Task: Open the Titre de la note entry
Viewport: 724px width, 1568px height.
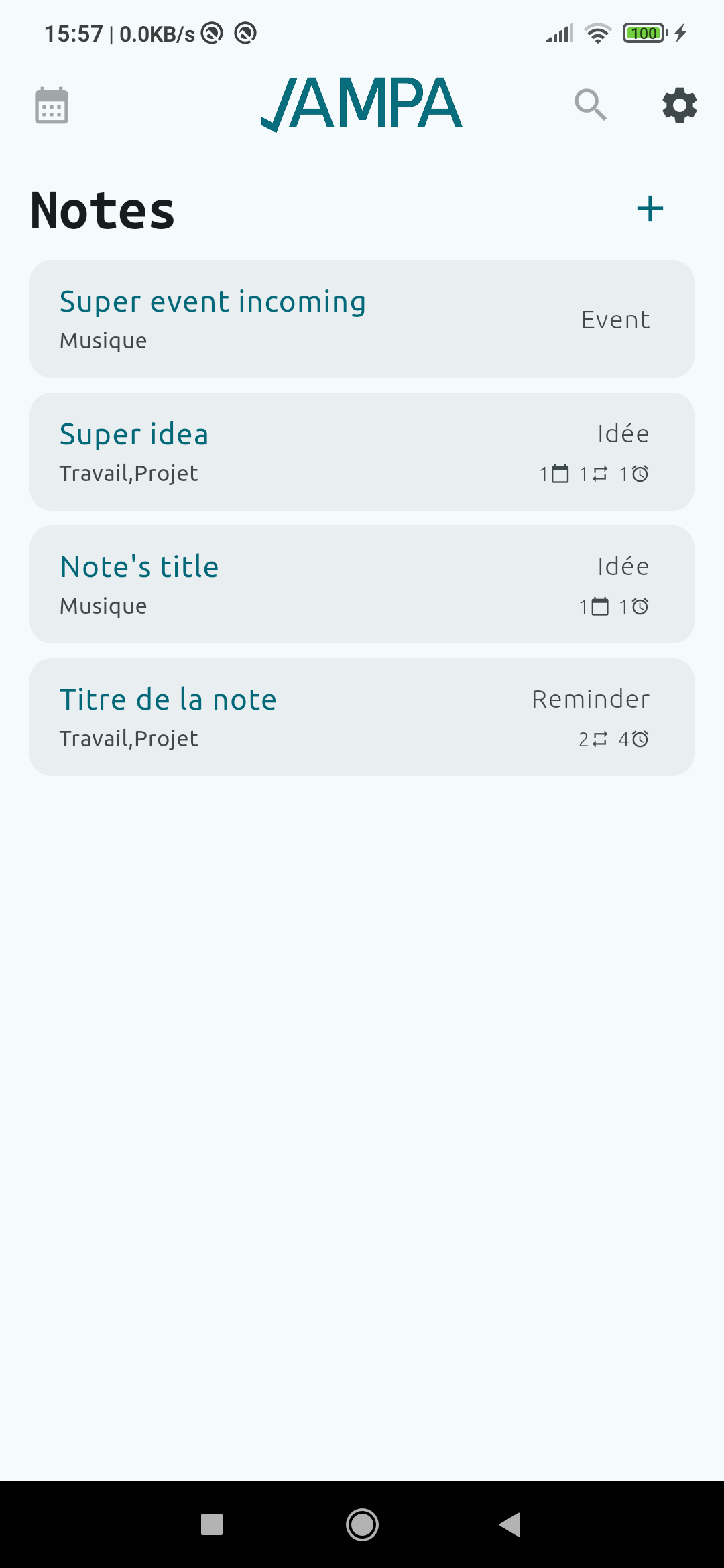Action: (x=168, y=700)
